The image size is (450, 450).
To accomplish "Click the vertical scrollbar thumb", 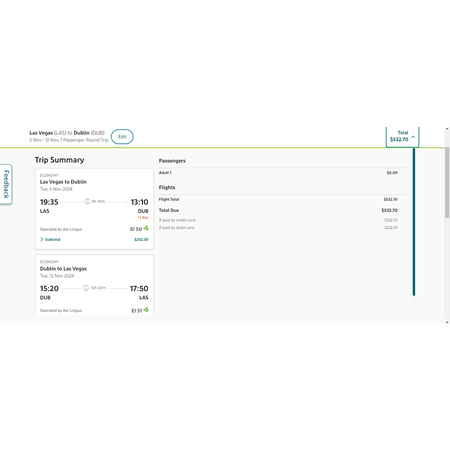I will click(447, 182).
